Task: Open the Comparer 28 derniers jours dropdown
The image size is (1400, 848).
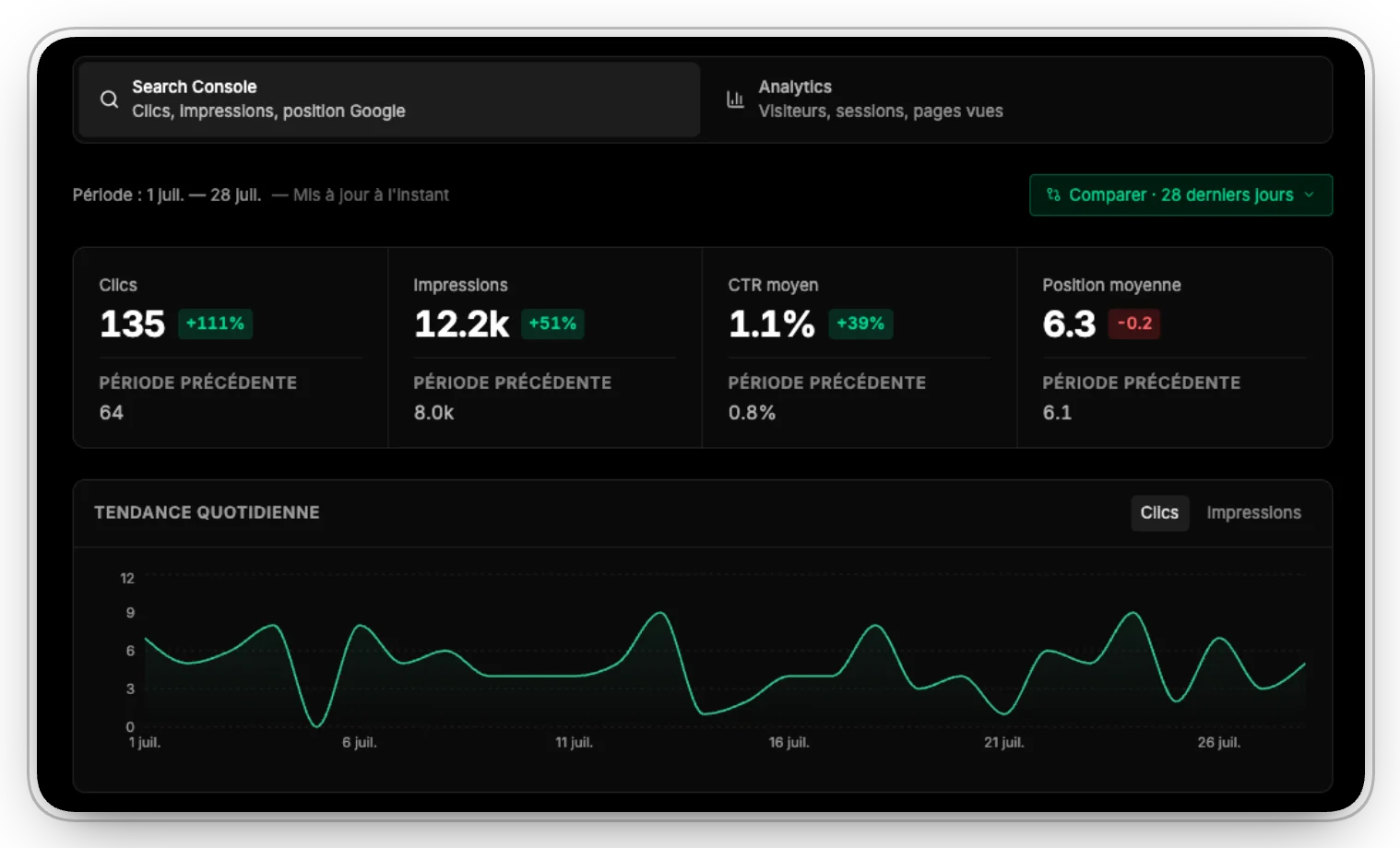Action: click(x=1181, y=194)
